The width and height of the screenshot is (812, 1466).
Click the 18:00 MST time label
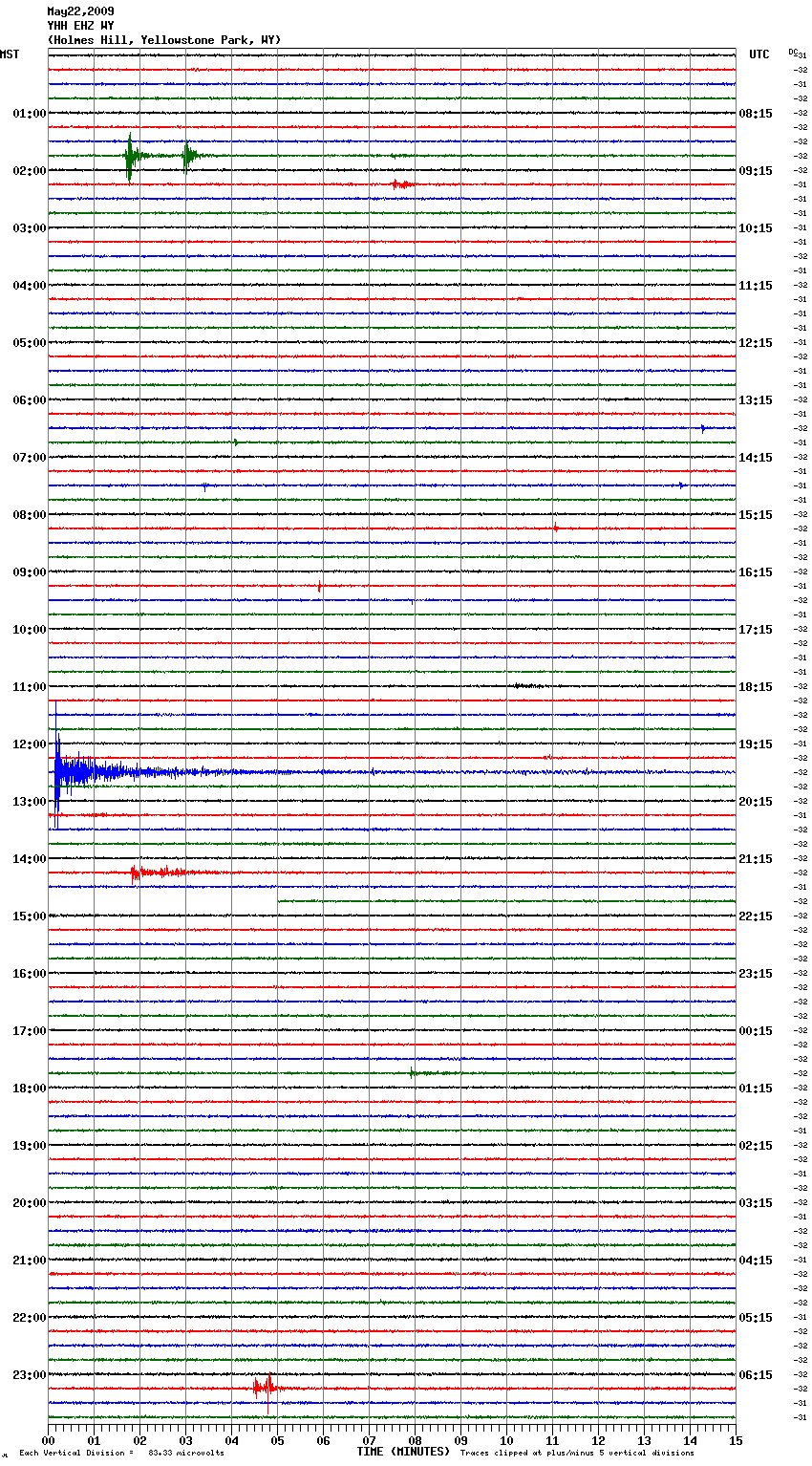coord(30,1089)
